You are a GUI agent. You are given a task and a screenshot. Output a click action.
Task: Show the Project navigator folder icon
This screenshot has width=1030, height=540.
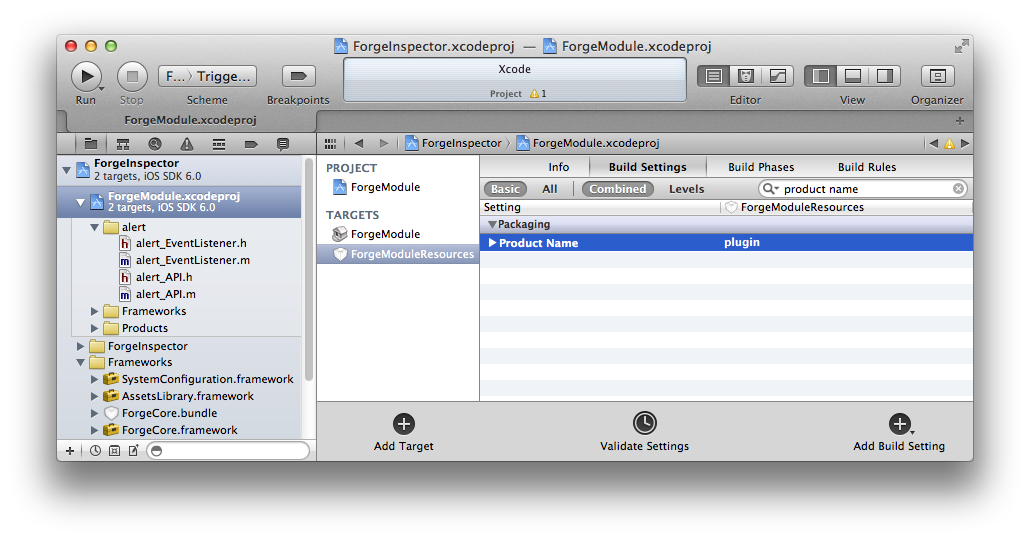(91, 144)
